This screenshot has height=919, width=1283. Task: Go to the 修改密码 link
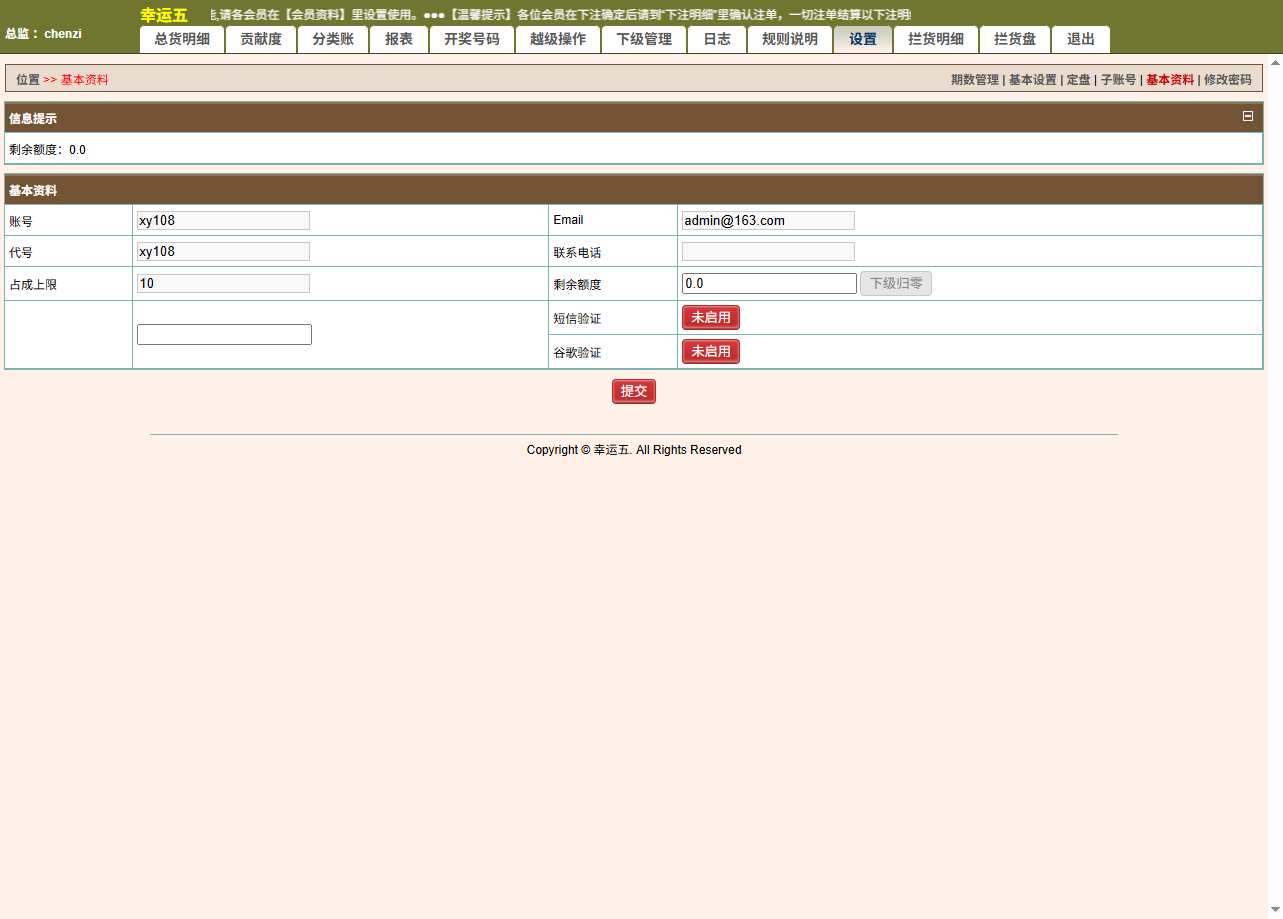[1227, 80]
